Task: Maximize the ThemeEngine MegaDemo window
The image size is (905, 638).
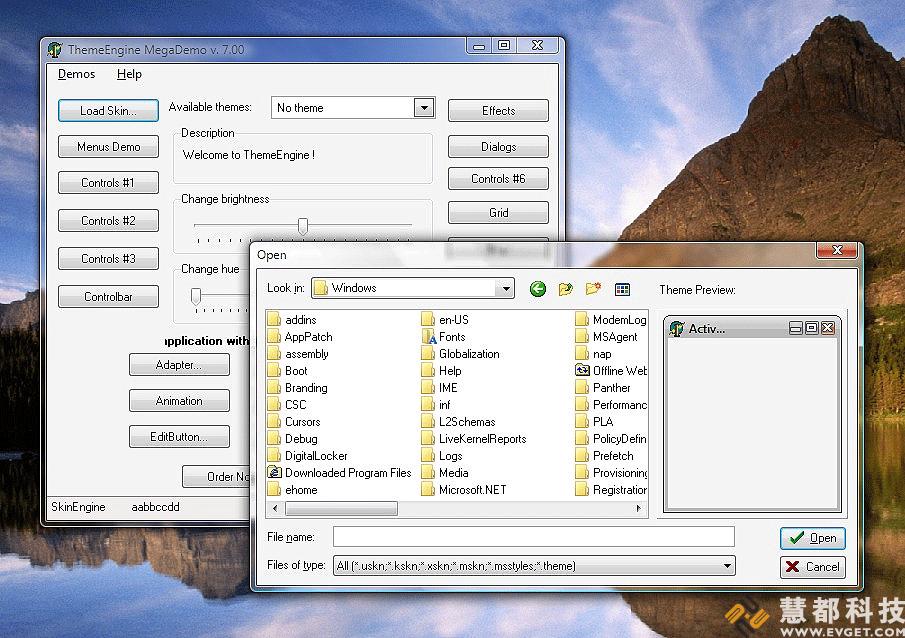Action: (504, 45)
